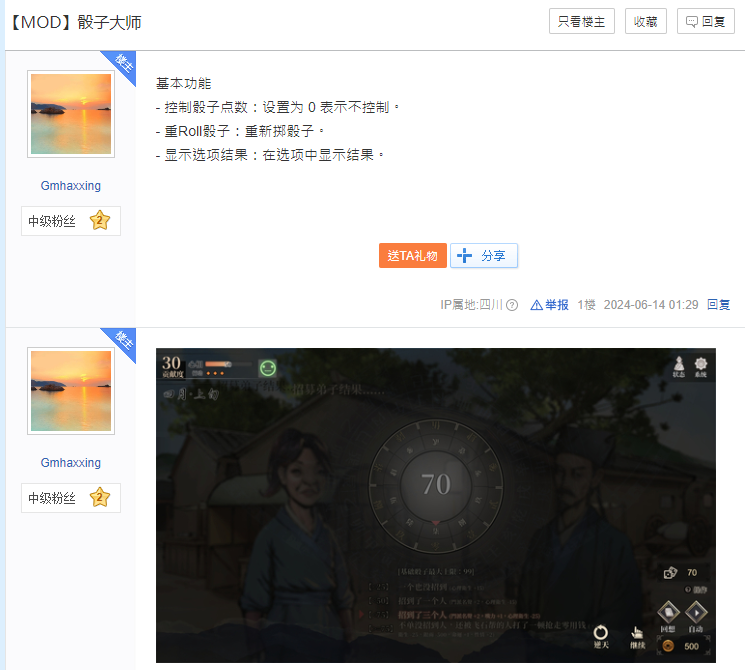Open the 分享 share menu
This screenshot has width=745, height=670.
pyautogui.click(x=484, y=256)
